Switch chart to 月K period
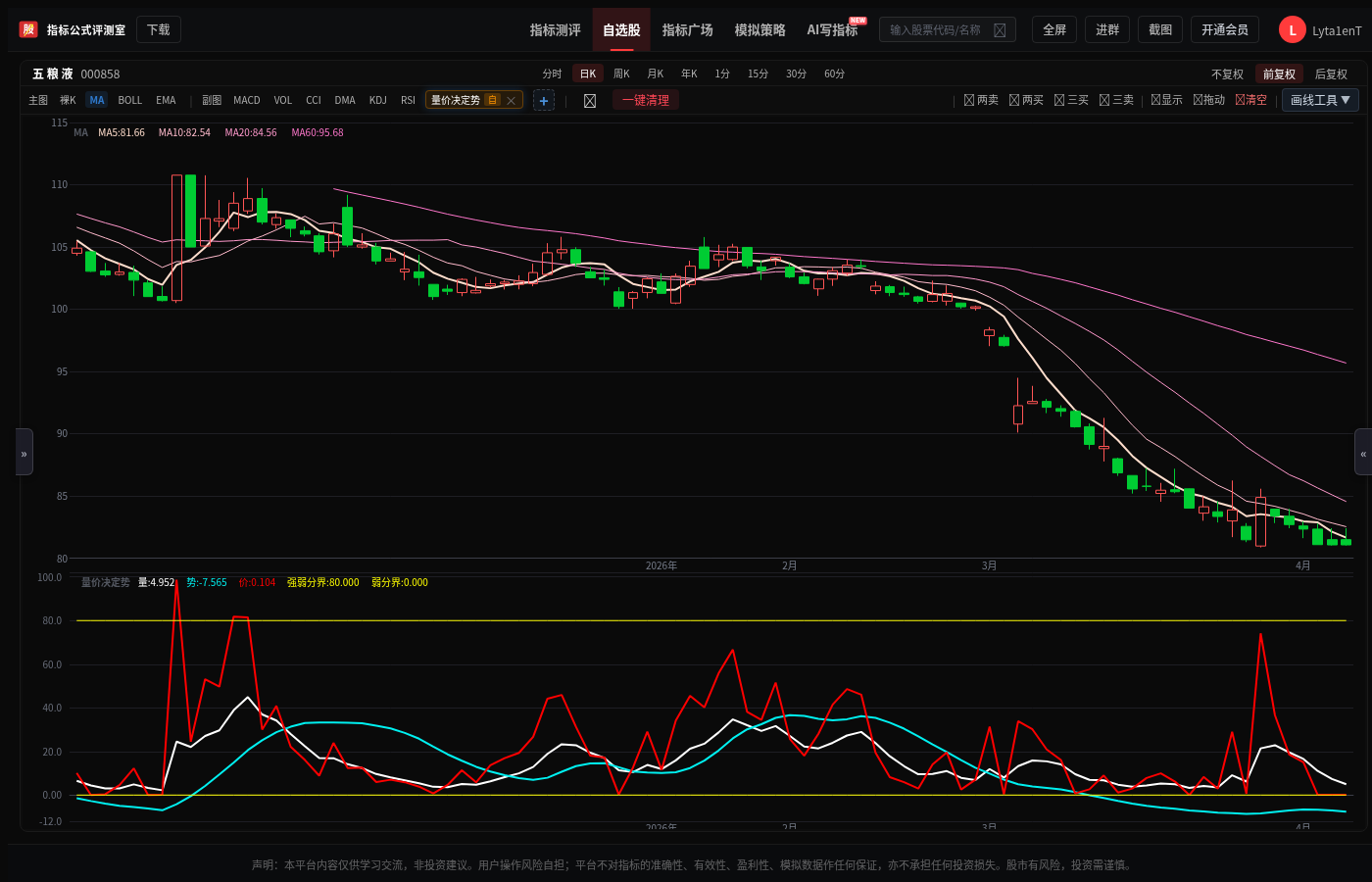This screenshot has height=882, width=1372. (656, 74)
